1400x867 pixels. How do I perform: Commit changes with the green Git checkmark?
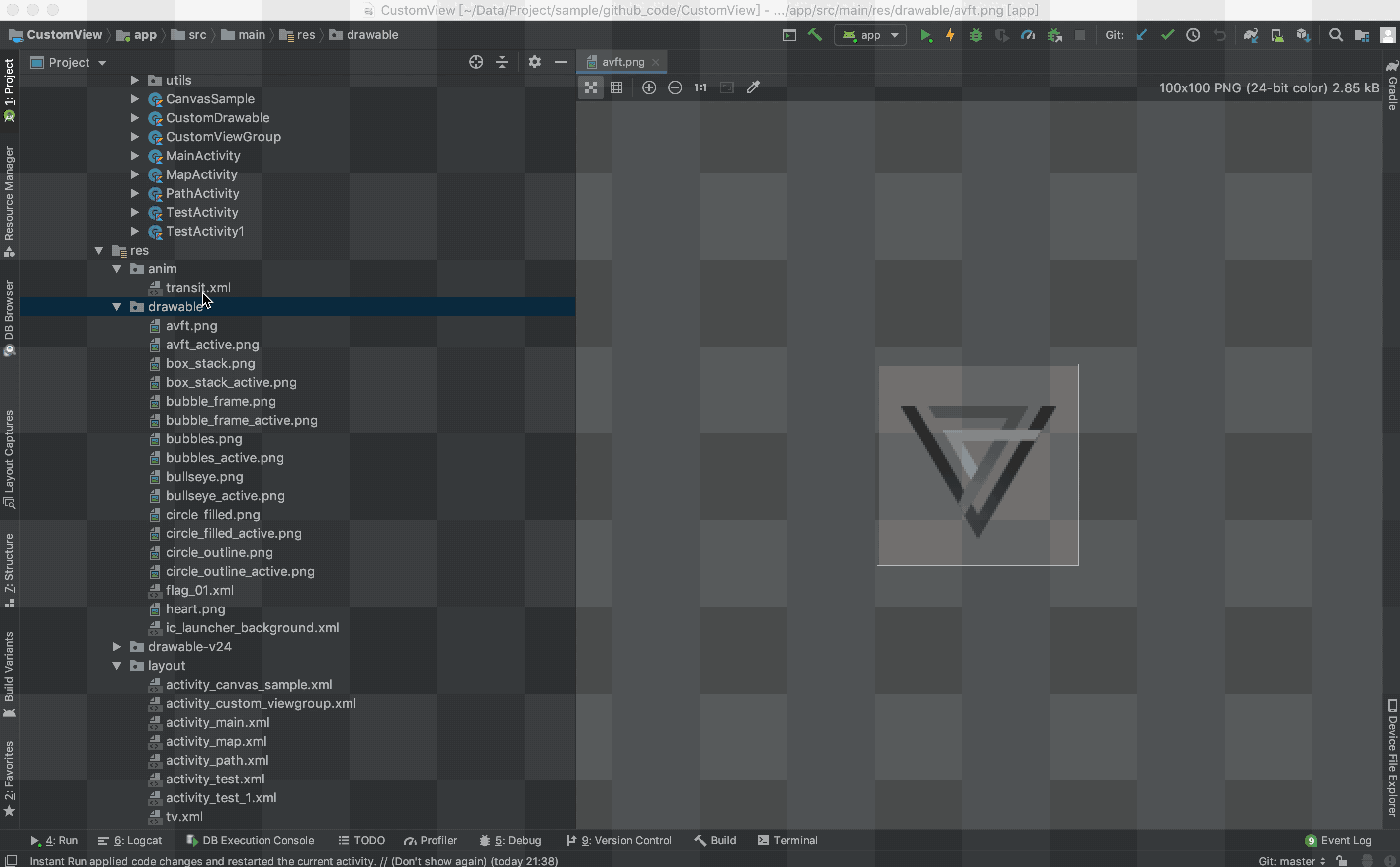[x=1167, y=35]
